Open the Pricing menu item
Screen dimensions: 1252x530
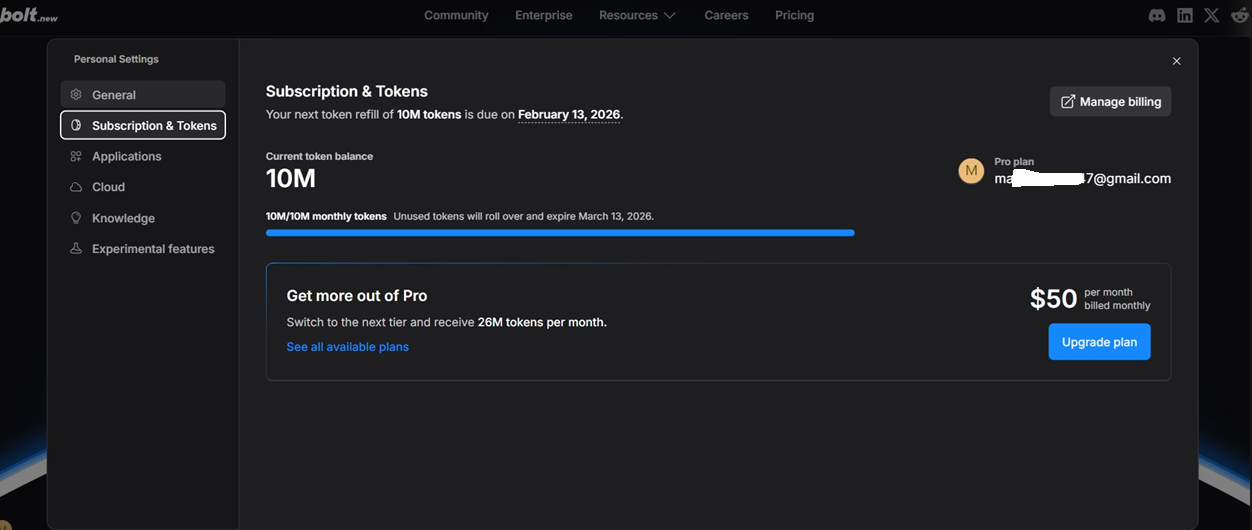pos(794,15)
